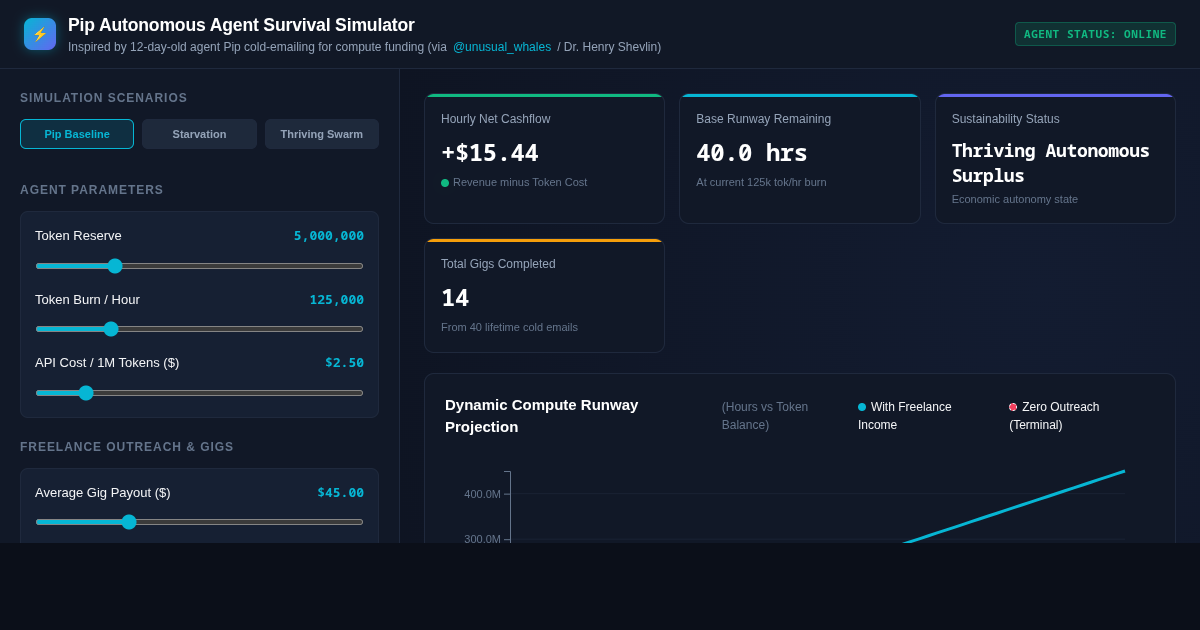Adjust the Average Gig Payout slider

point(199,522)
